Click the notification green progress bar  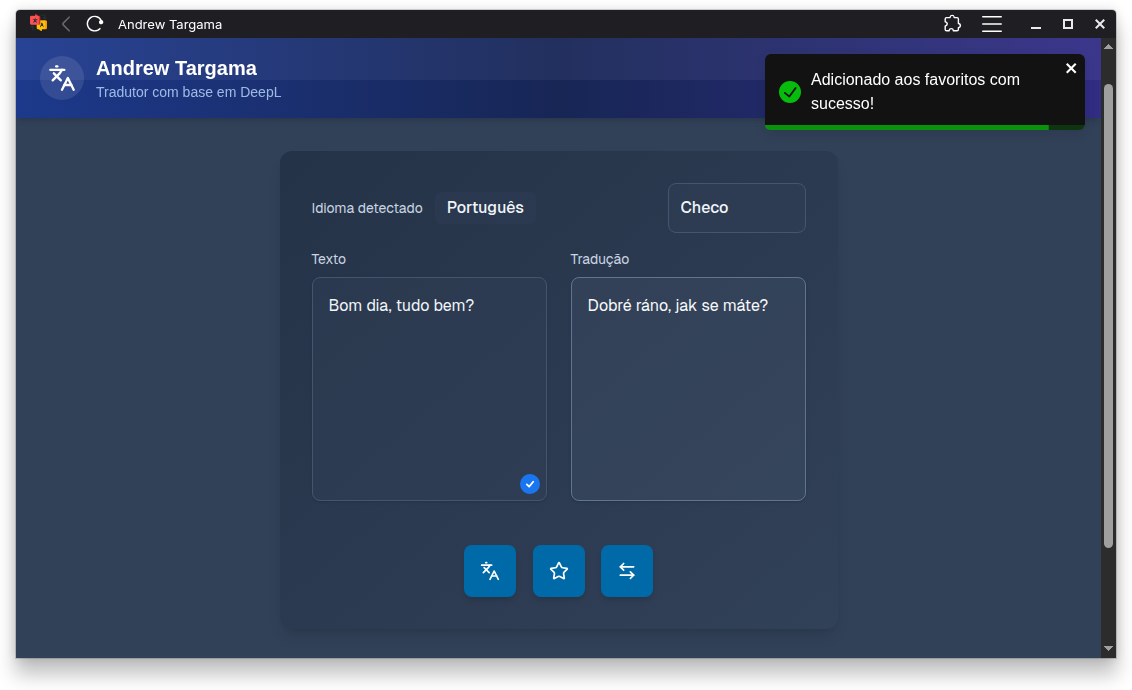point(906,127)
